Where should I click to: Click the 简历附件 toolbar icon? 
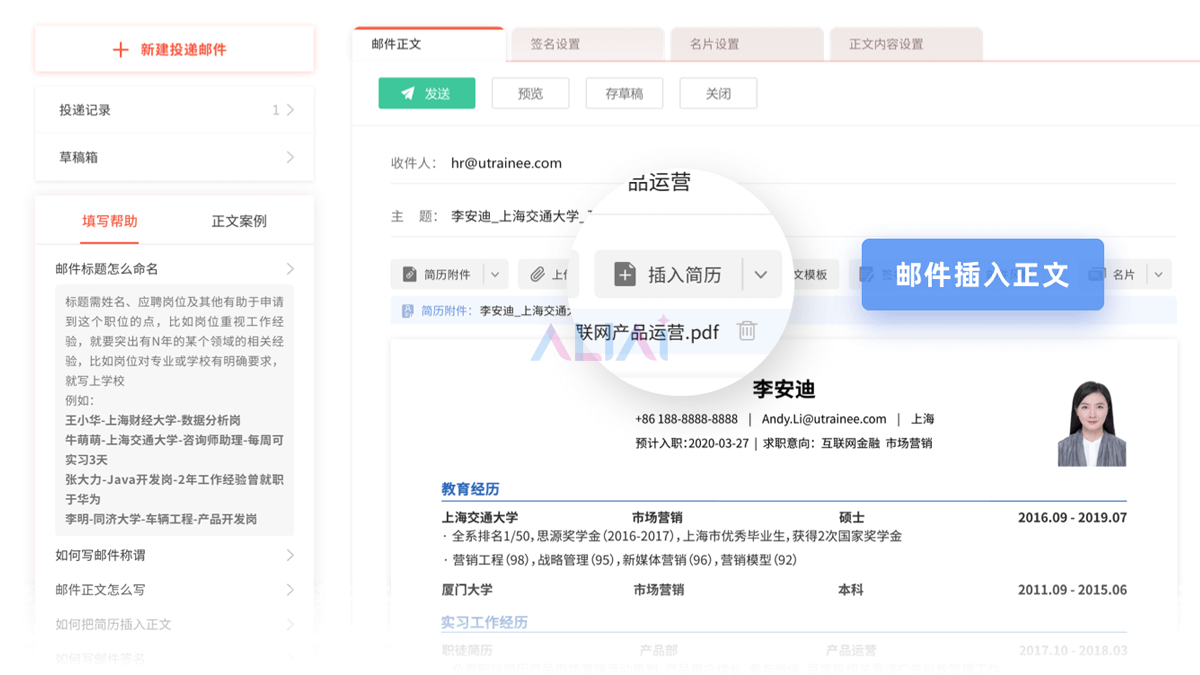click(409, 274)
